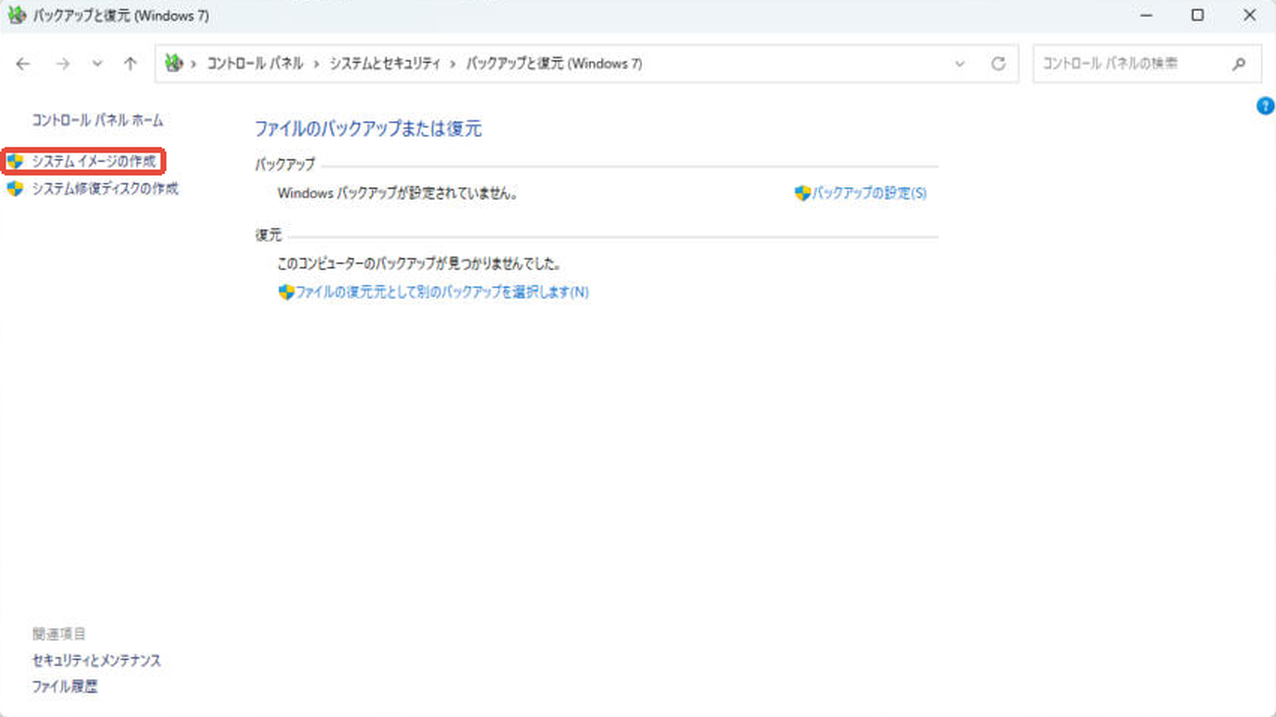Viewport: 1276px width, 717px height.
Task: Click the 関連項目 label
Action: point(59,633)
